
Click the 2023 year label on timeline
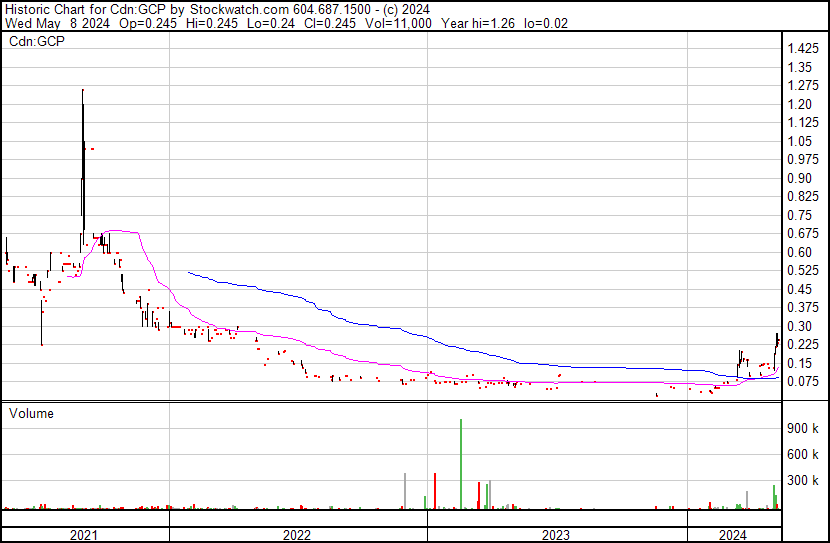pyautogui.click(x=556, y=535)
